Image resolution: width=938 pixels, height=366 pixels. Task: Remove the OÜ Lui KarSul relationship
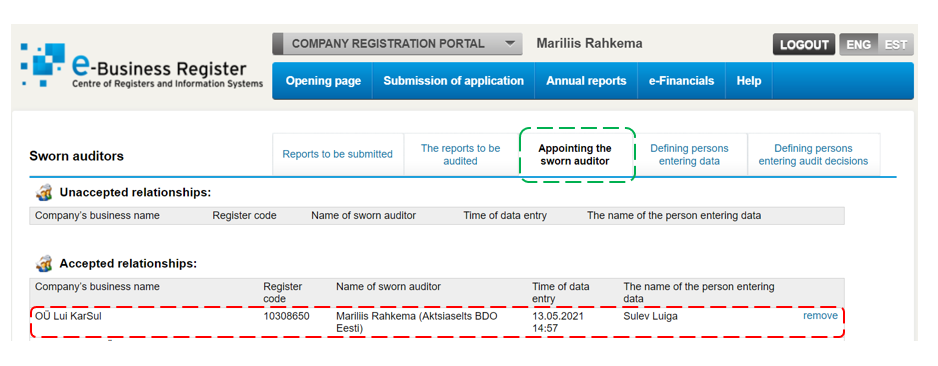tap(820, 316)
